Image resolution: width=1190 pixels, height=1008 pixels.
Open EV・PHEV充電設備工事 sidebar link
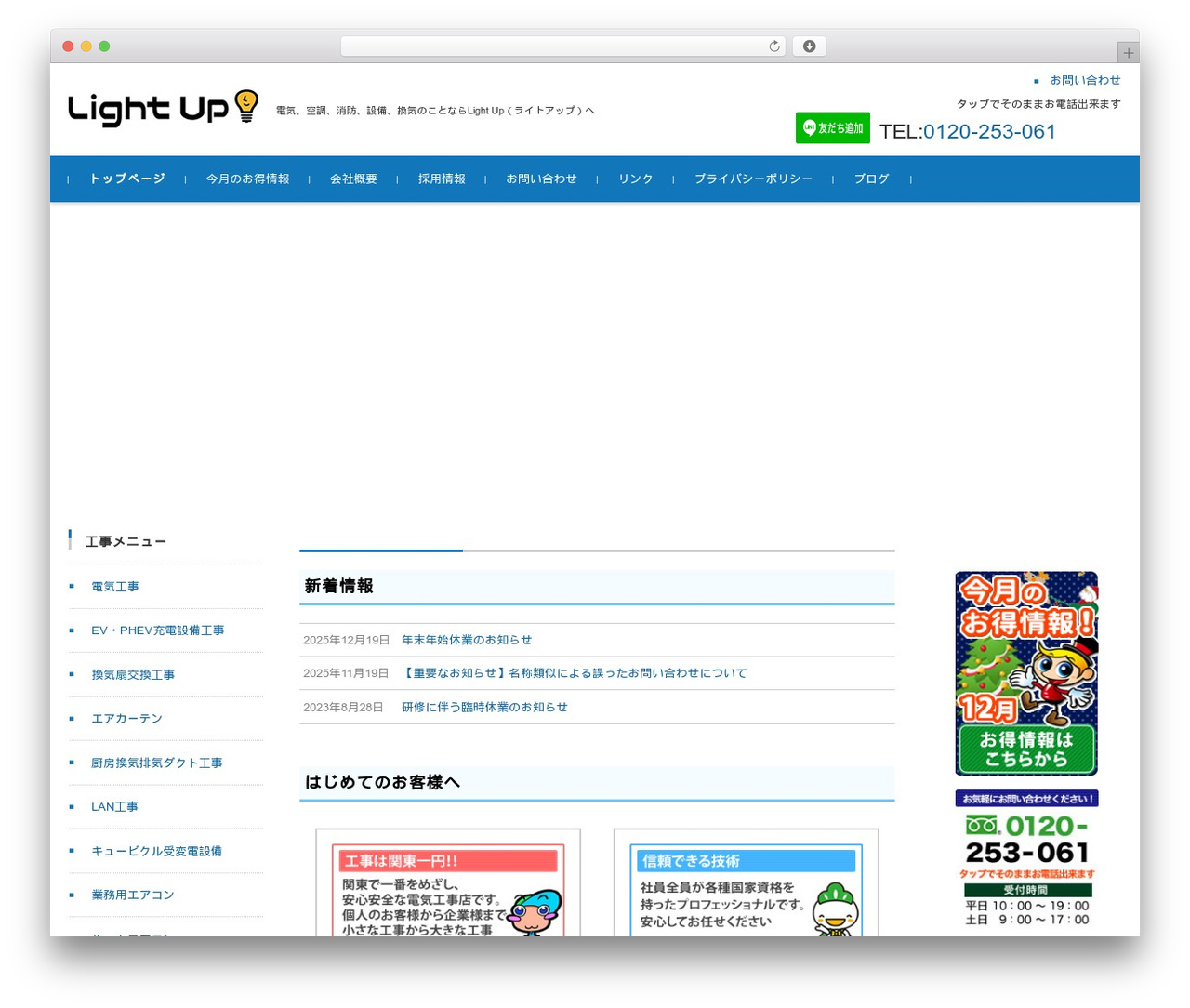pos(158,630)
